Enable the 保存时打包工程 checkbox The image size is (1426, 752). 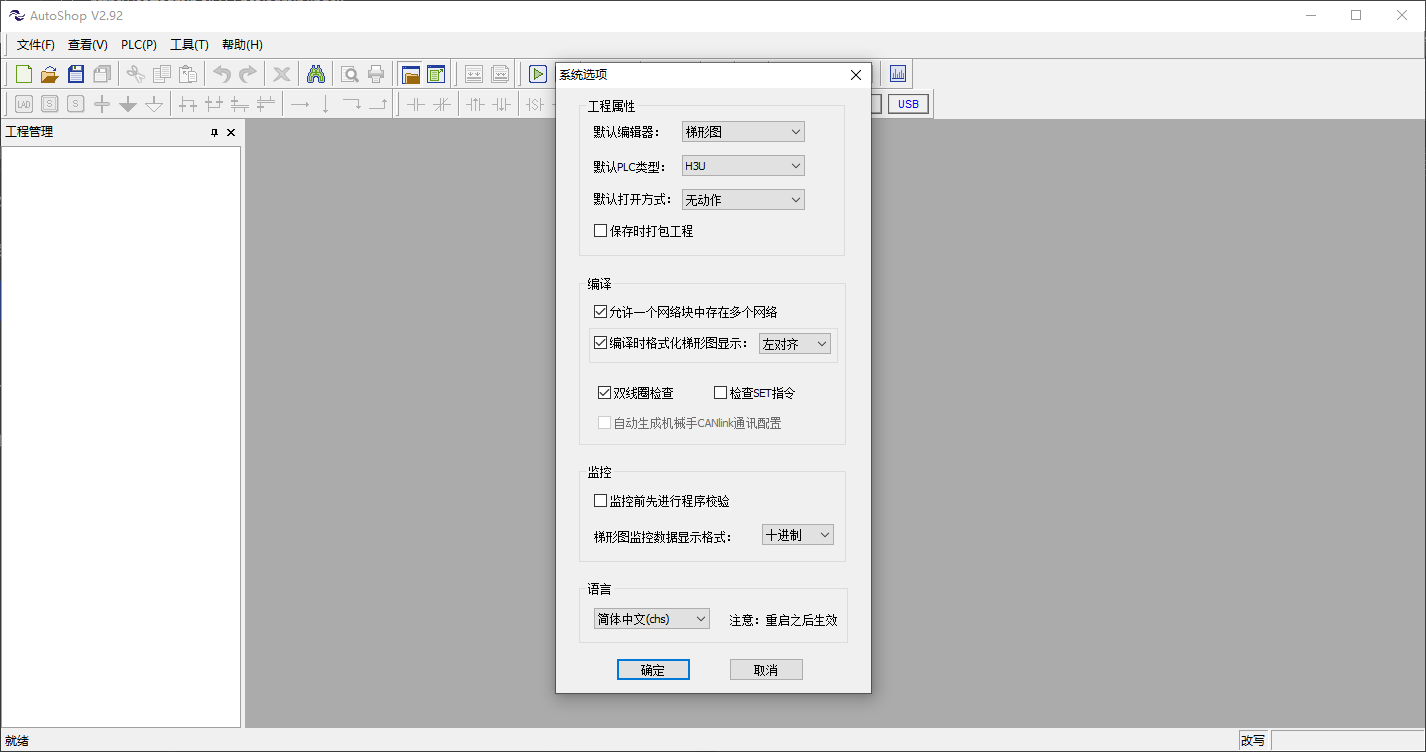click(x=601, y=231)
